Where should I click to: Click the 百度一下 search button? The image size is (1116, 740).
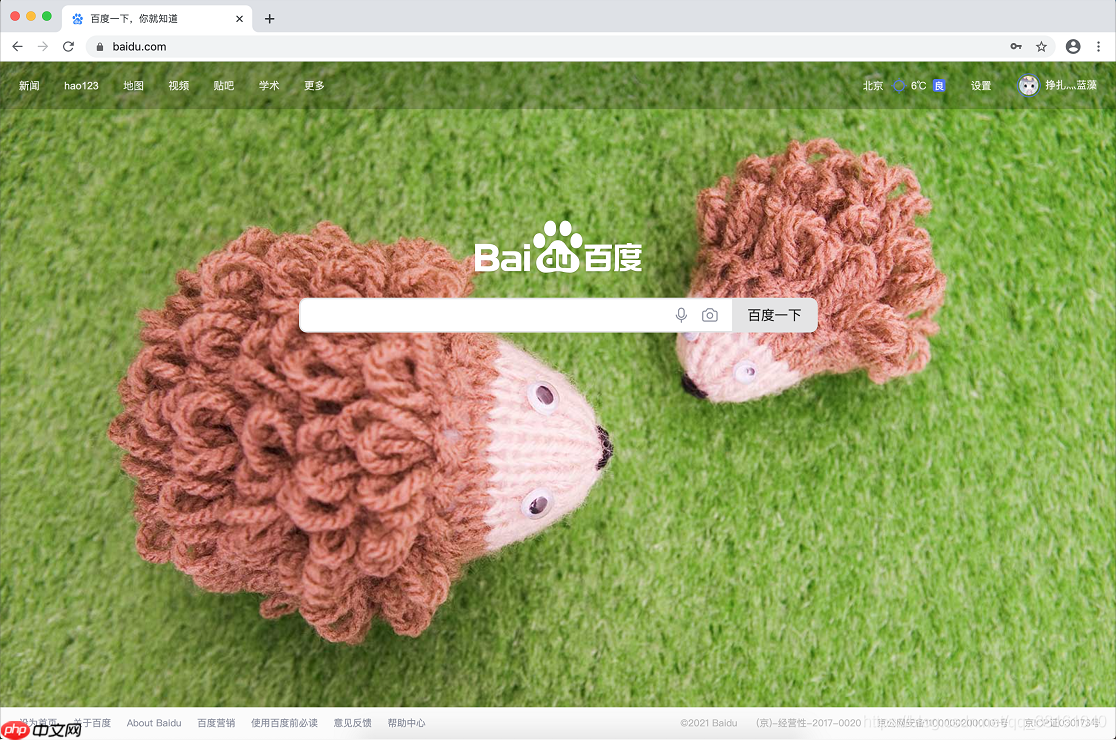774,315
